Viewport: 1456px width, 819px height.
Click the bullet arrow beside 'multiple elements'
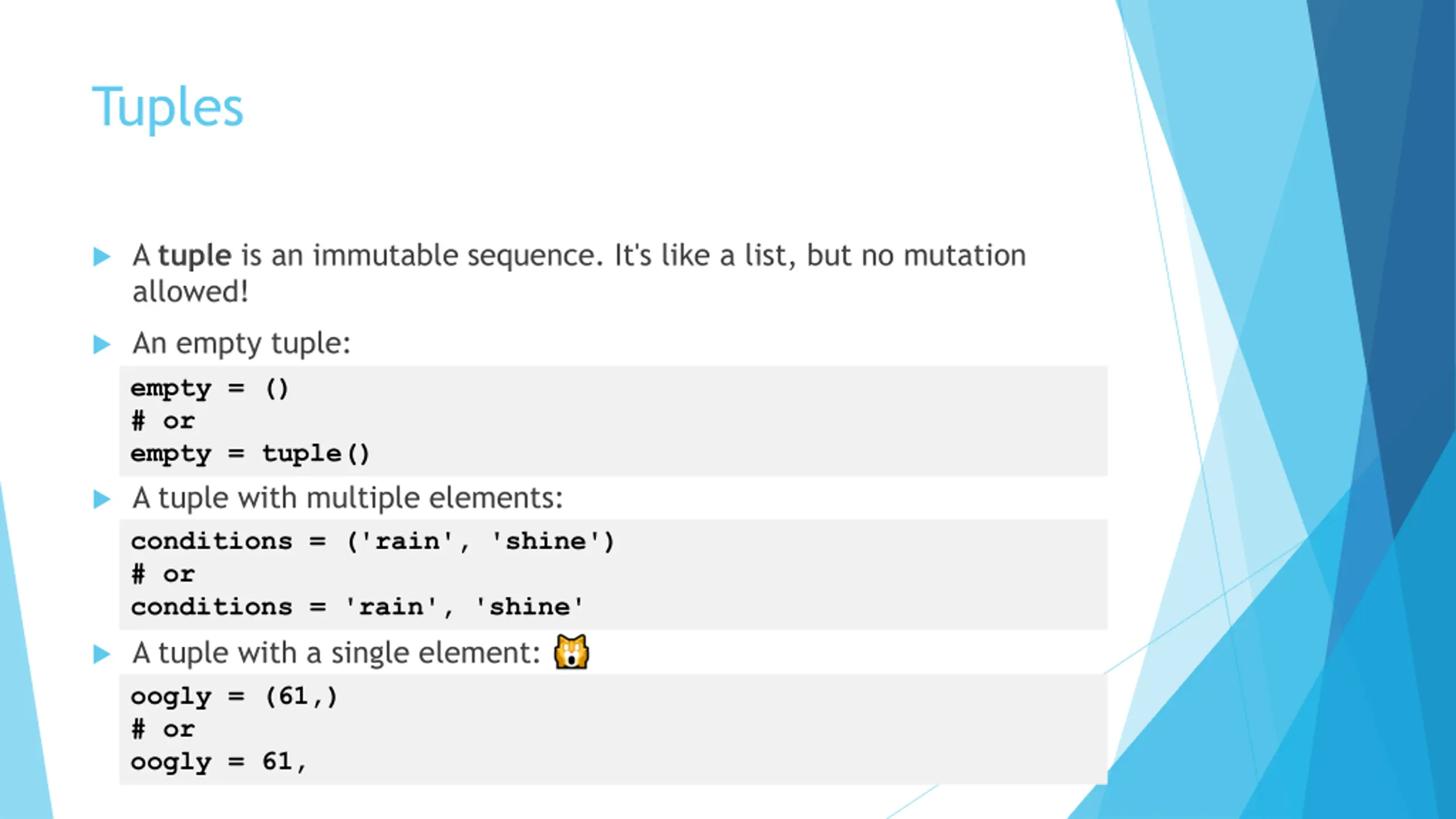click(x=102, y=499)
